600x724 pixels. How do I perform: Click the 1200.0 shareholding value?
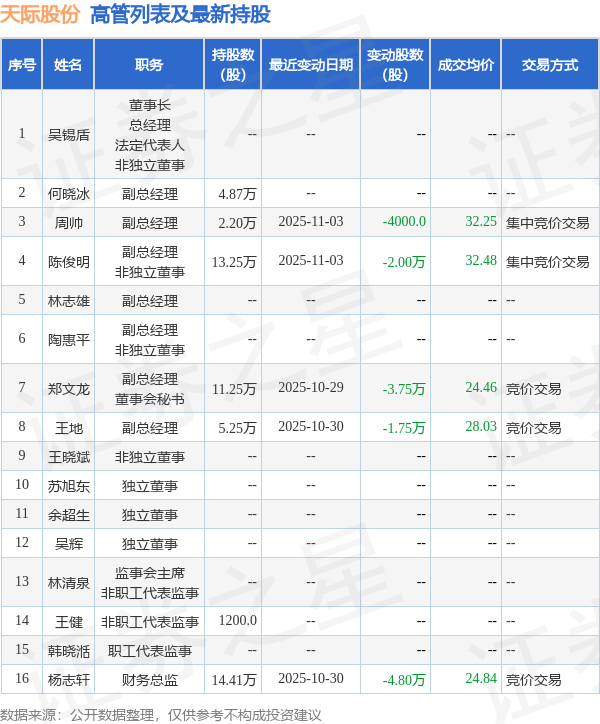[238, 620]
